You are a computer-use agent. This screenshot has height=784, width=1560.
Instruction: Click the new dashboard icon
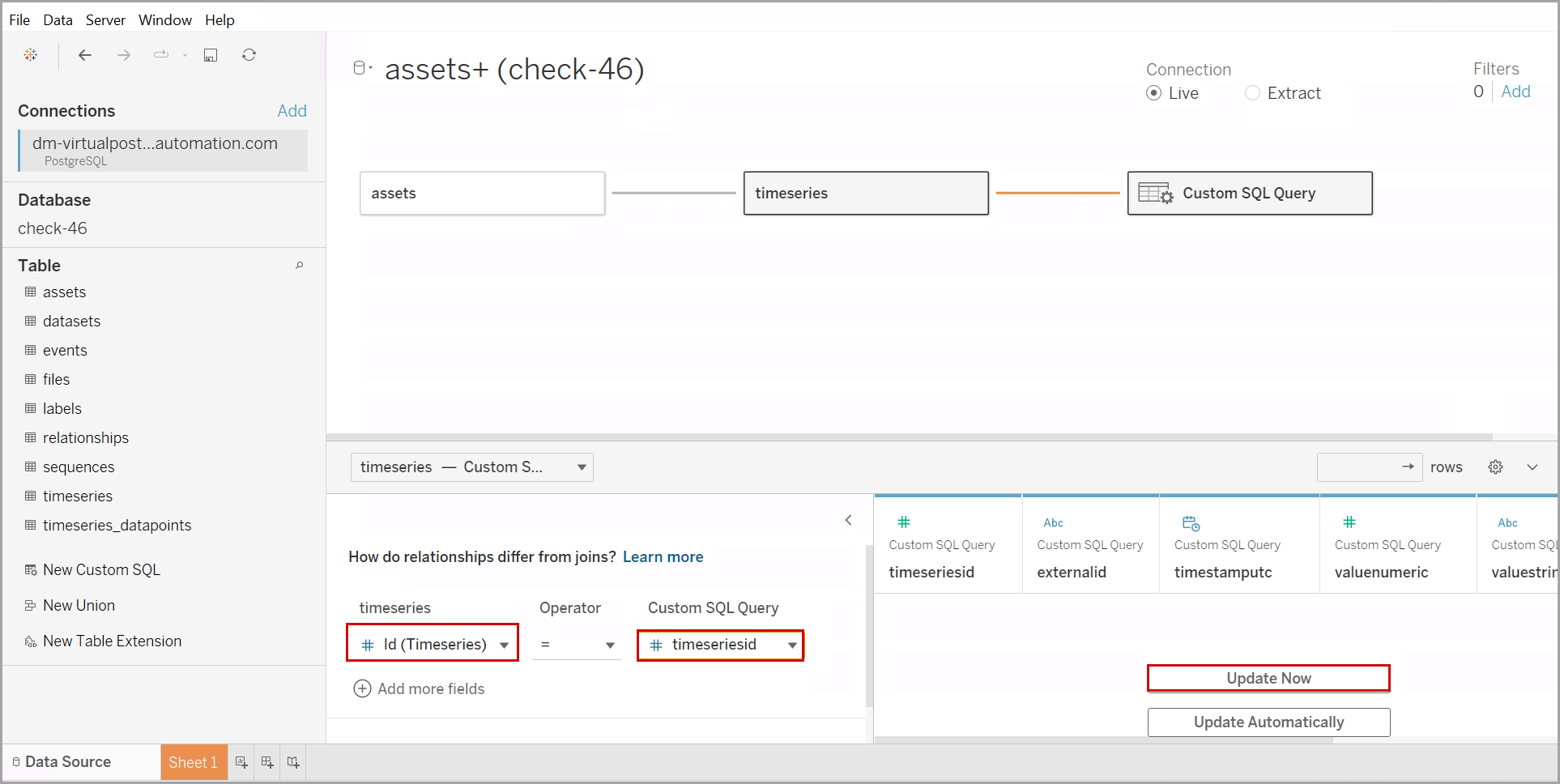(267, 762)
